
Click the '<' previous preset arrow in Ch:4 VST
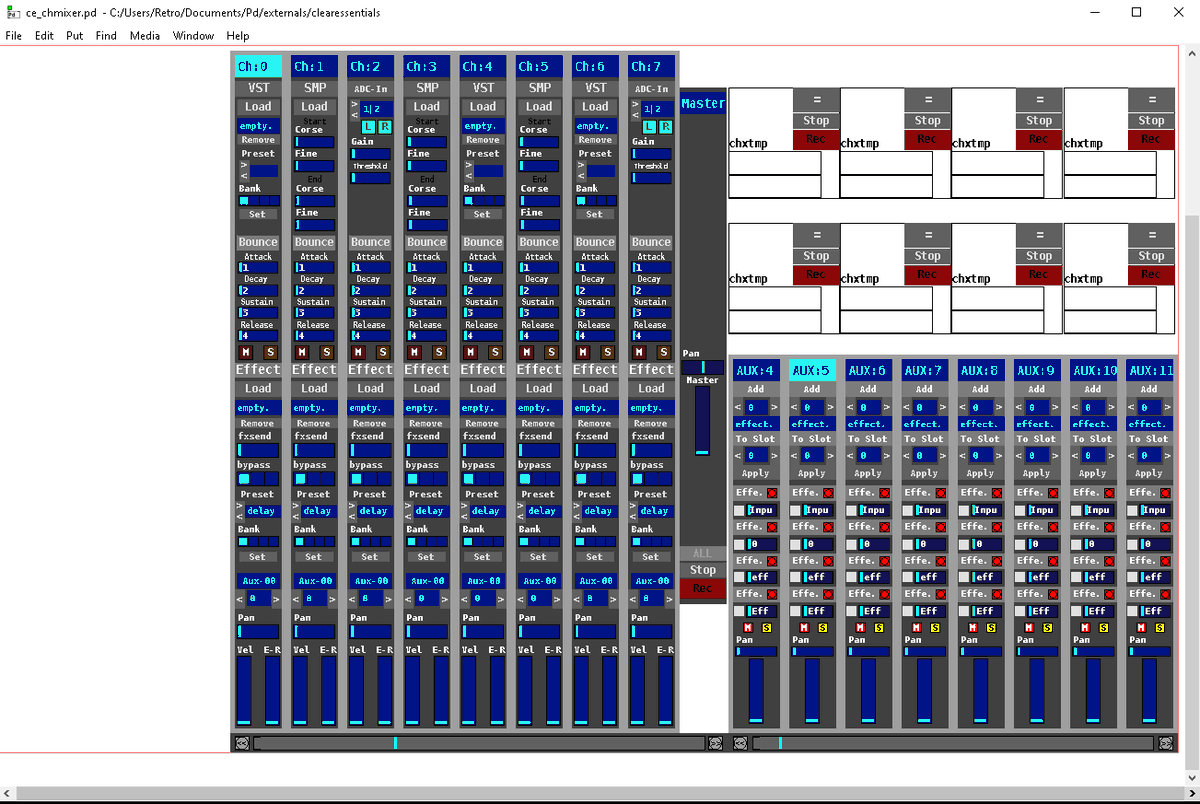tap(467, 176)
